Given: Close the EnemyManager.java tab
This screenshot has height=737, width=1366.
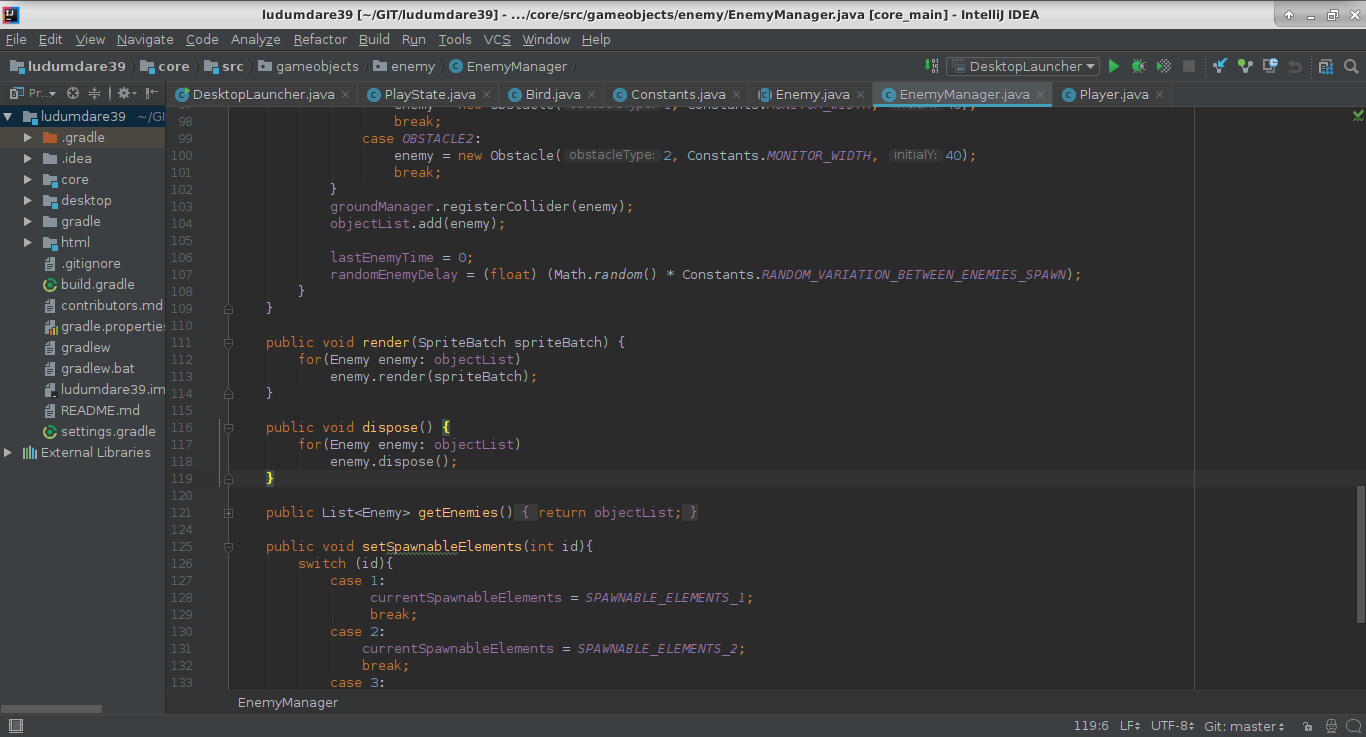Looking at the screenshot, I should [x=1040, y=95].
